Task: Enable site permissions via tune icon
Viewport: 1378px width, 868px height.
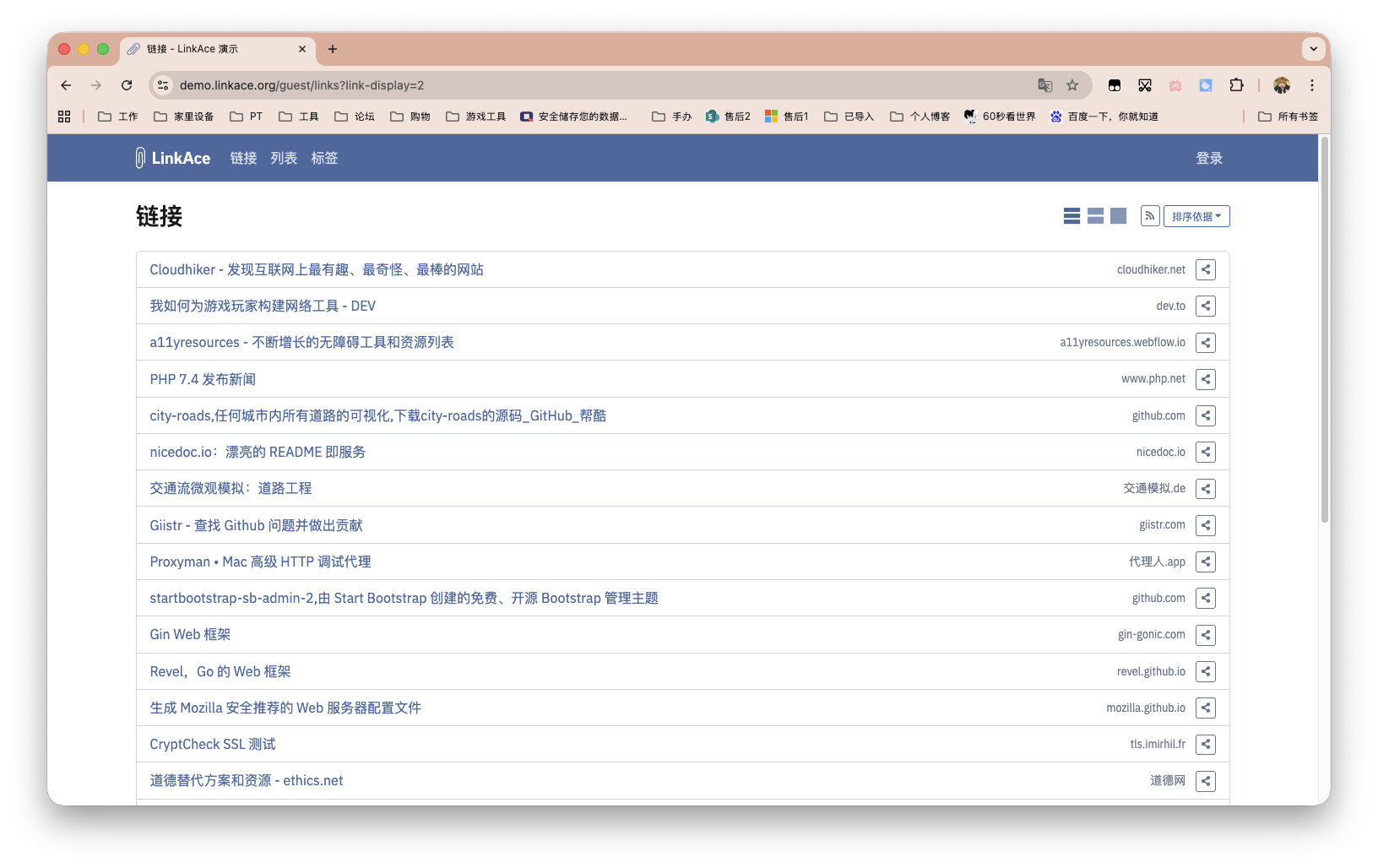Action: coord(162,85)
